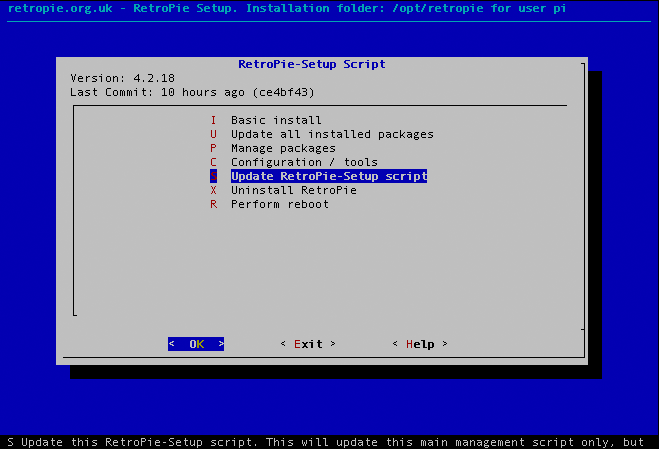Screen dimensions: 659x449
Task: Select the Basic install menu entry
Action: pyautogui.click(x=266, y=120)
